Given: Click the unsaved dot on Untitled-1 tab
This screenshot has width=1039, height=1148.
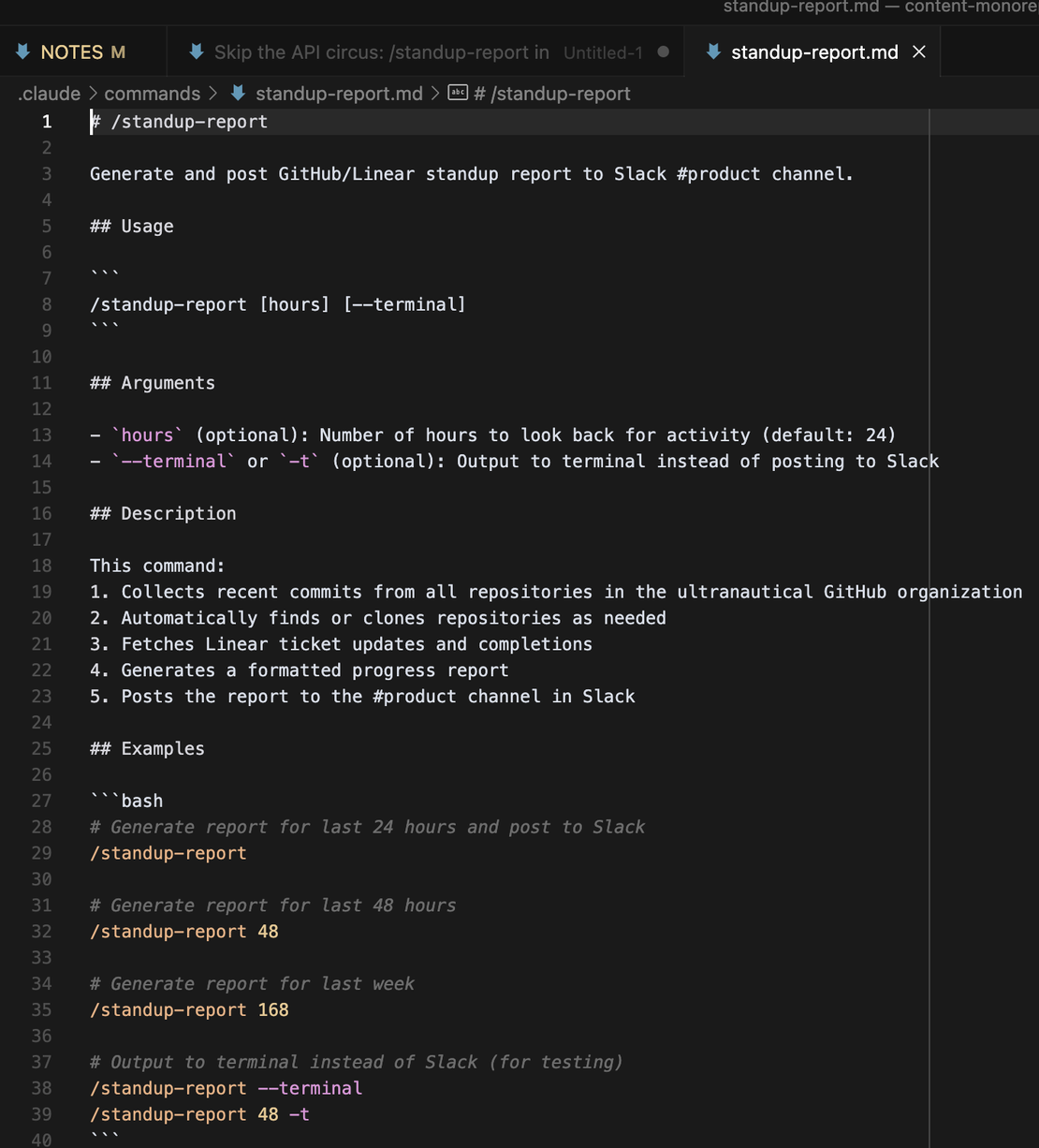Looking at the screenshot, I should 663,52.
